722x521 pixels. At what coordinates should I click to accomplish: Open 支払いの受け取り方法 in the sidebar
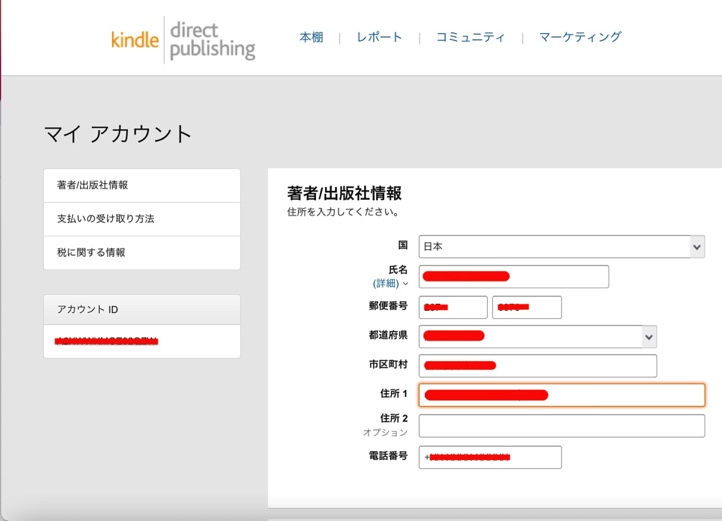141,219
